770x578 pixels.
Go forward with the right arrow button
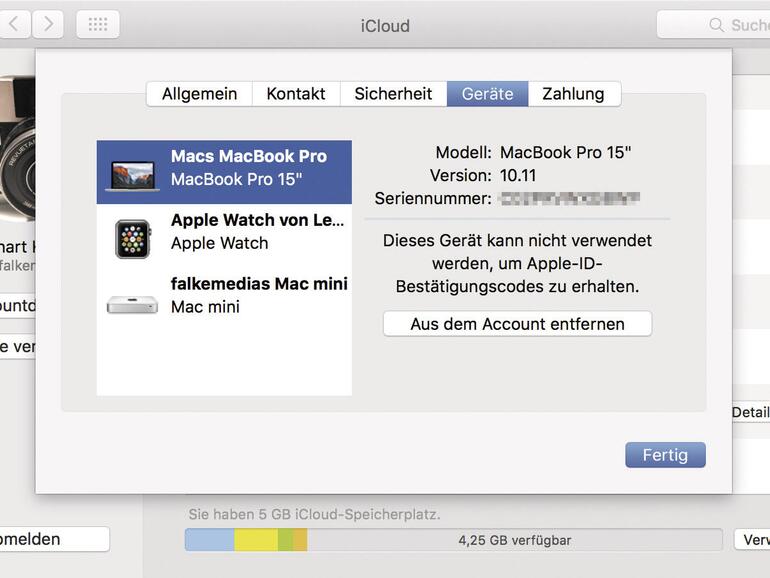(48, 24)
